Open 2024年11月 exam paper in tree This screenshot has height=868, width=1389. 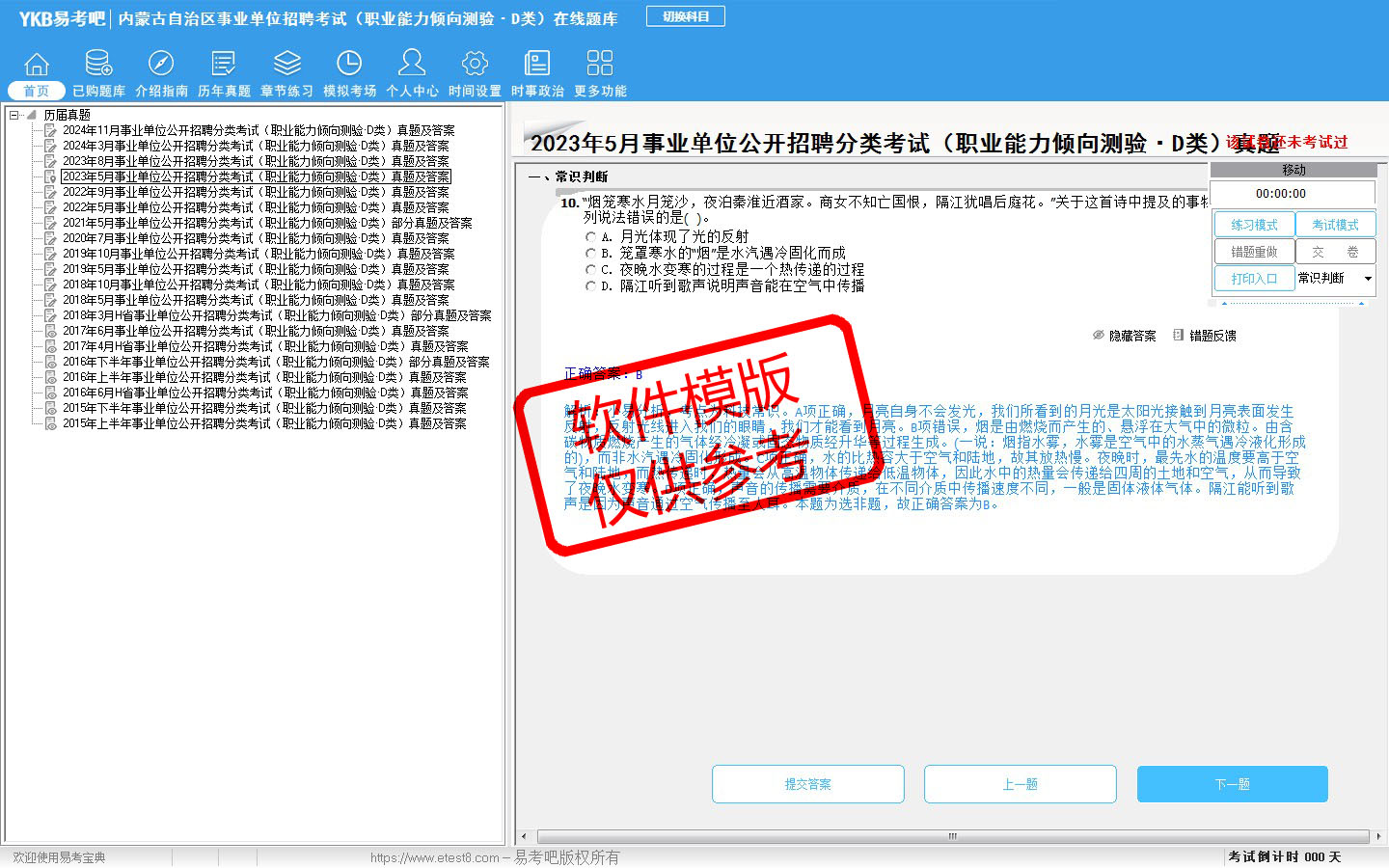pos(258,130)
